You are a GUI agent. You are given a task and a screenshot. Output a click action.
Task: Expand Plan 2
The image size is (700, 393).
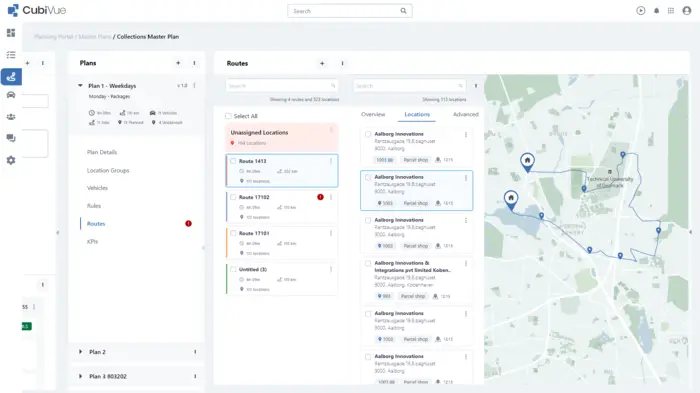[x=80, y=352]
